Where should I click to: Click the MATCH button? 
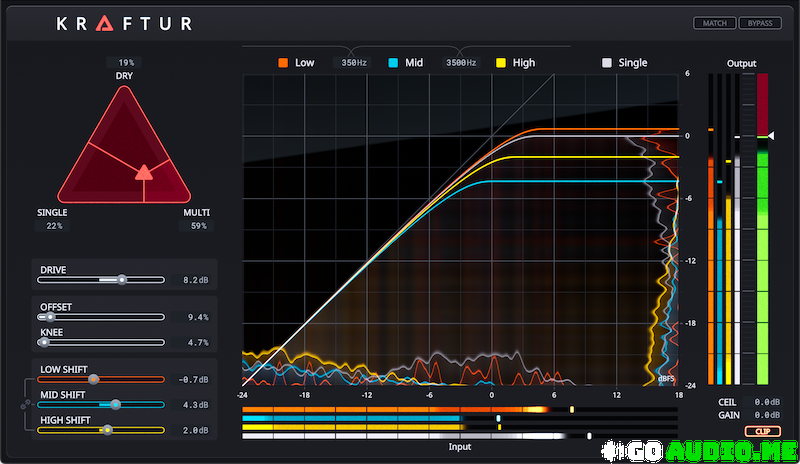[714, 23]
